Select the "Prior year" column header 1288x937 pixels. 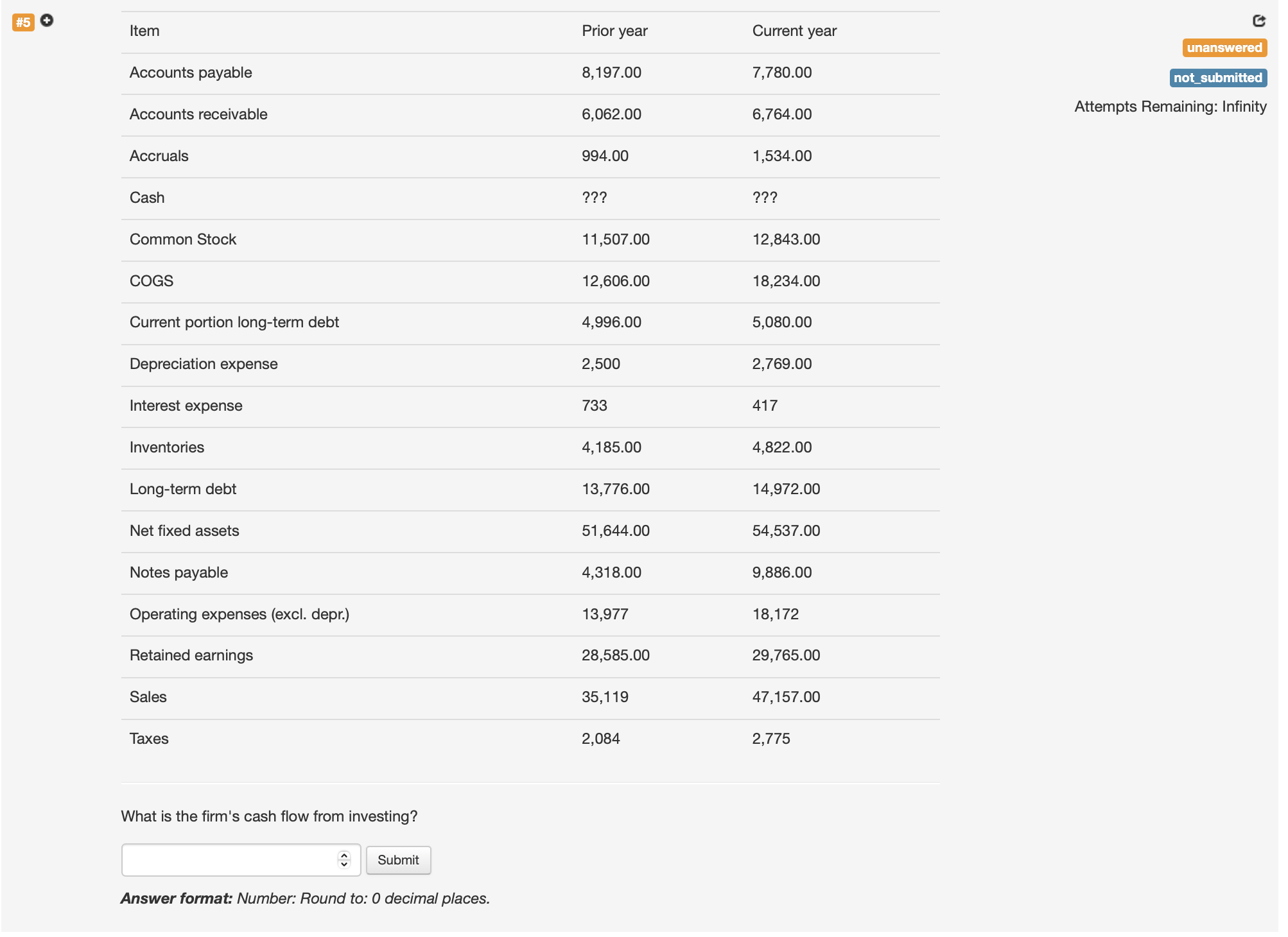pyautogui.click(x=614, y=30)
